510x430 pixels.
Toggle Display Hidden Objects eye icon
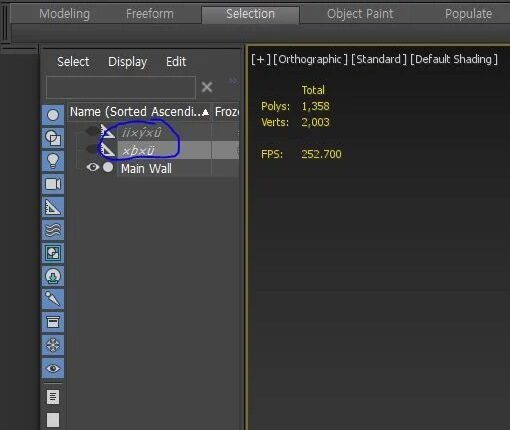(x=53, y=368)
